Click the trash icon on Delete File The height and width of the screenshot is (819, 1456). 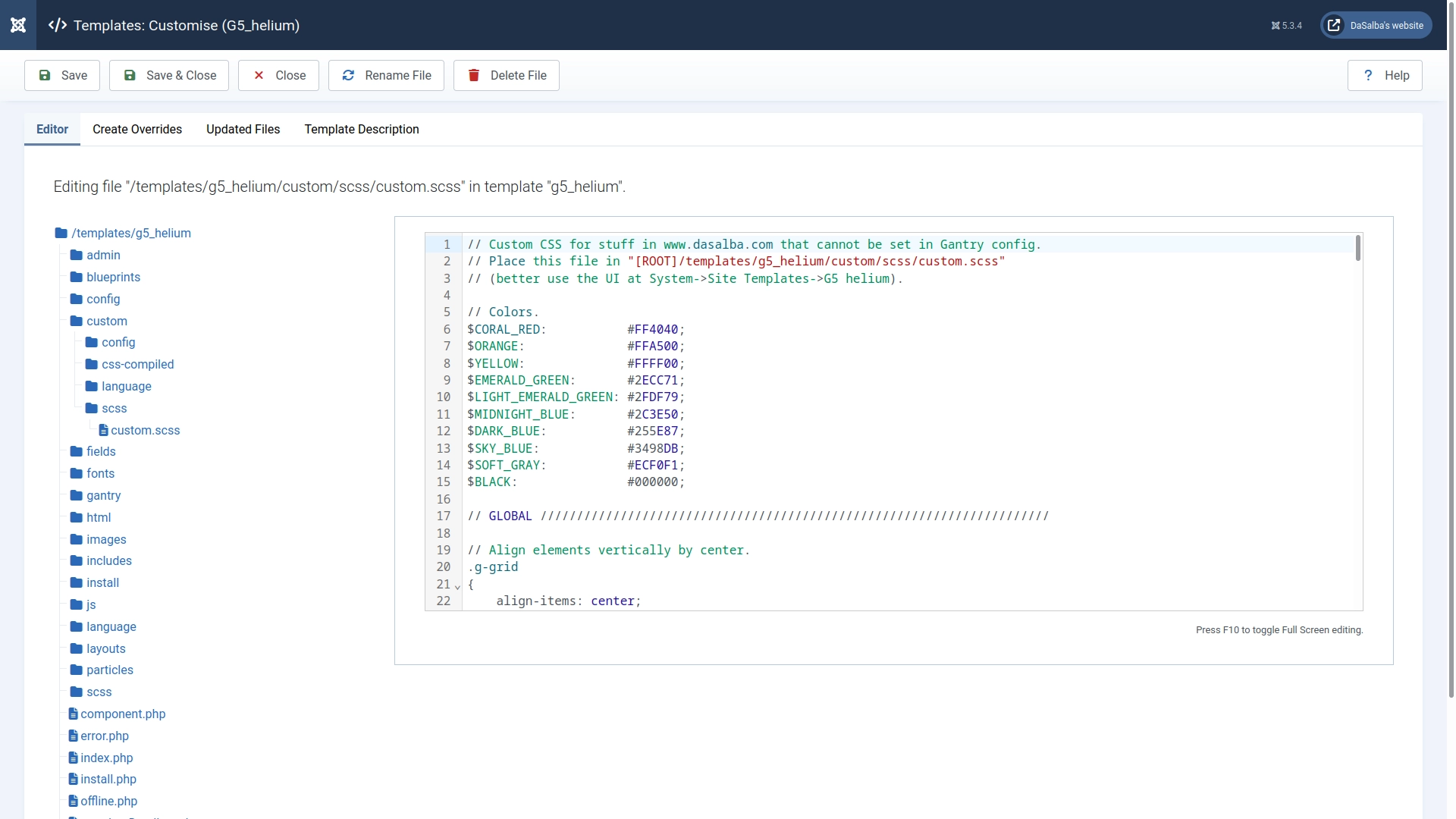click(473, 75)
